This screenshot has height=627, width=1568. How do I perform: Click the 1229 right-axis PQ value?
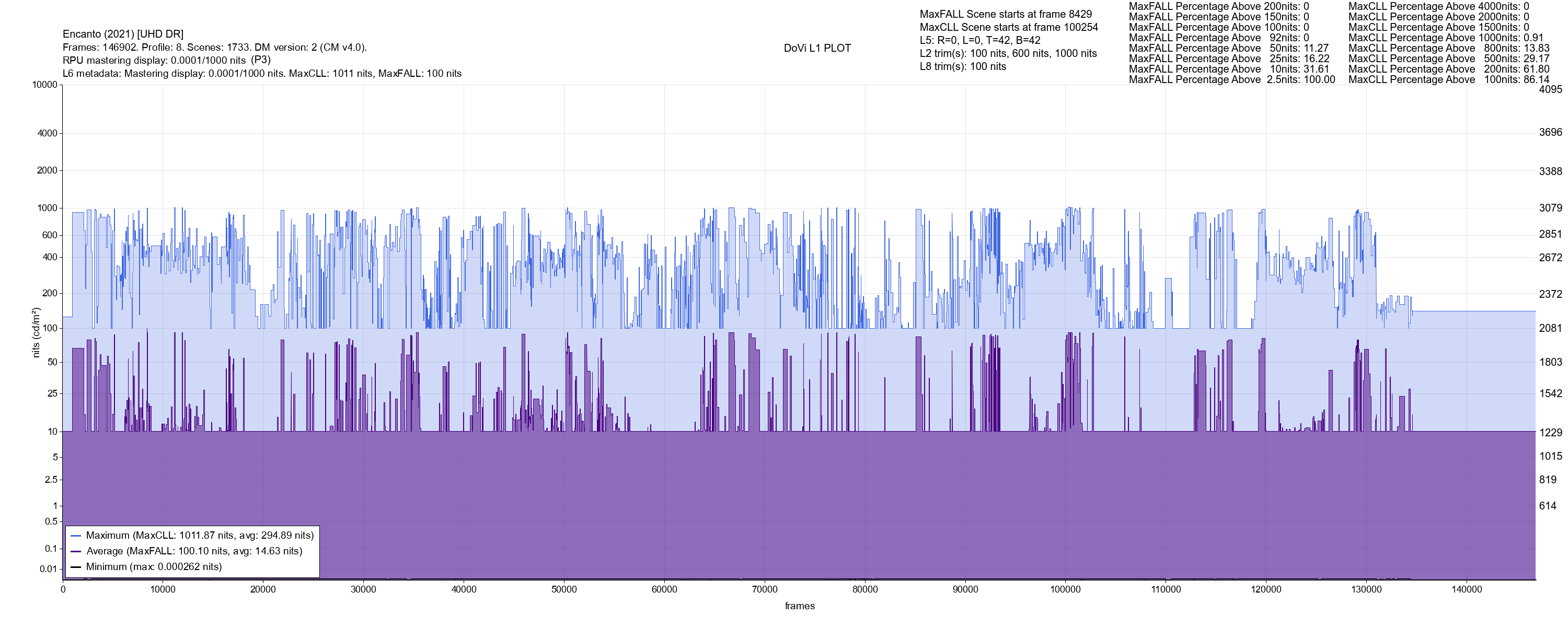[1550, 433]
